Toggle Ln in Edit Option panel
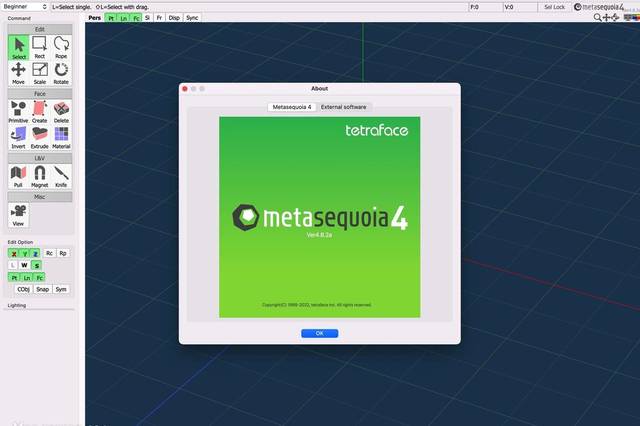This screenshot has width=640, height=426. [x=27, y=277]
